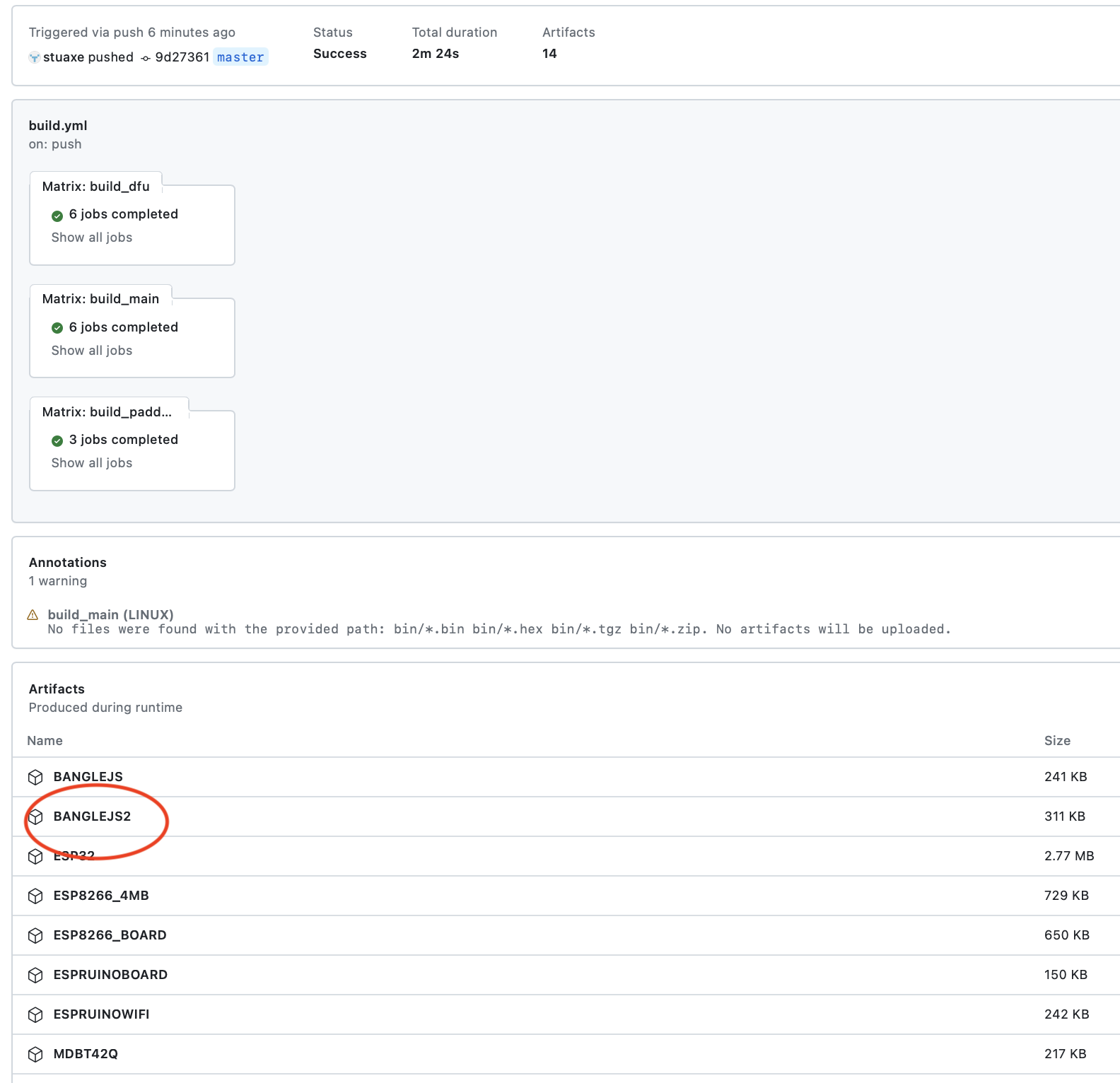
Task: Click the green check beside 3 jobs completed
Action: [57, 440]
